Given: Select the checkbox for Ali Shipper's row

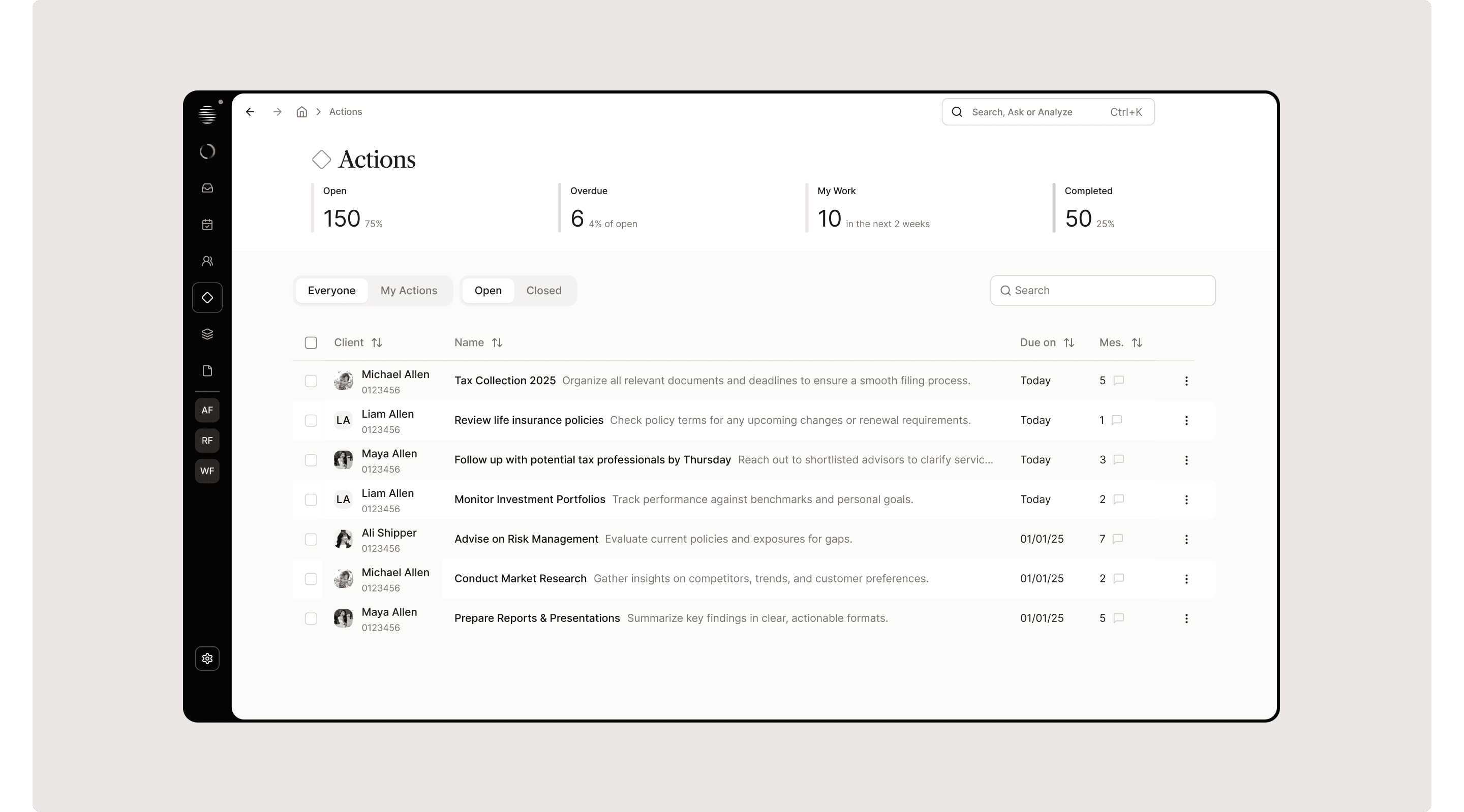Looking at the screenshot, I should pyautogui.click(x=311, y=539).
